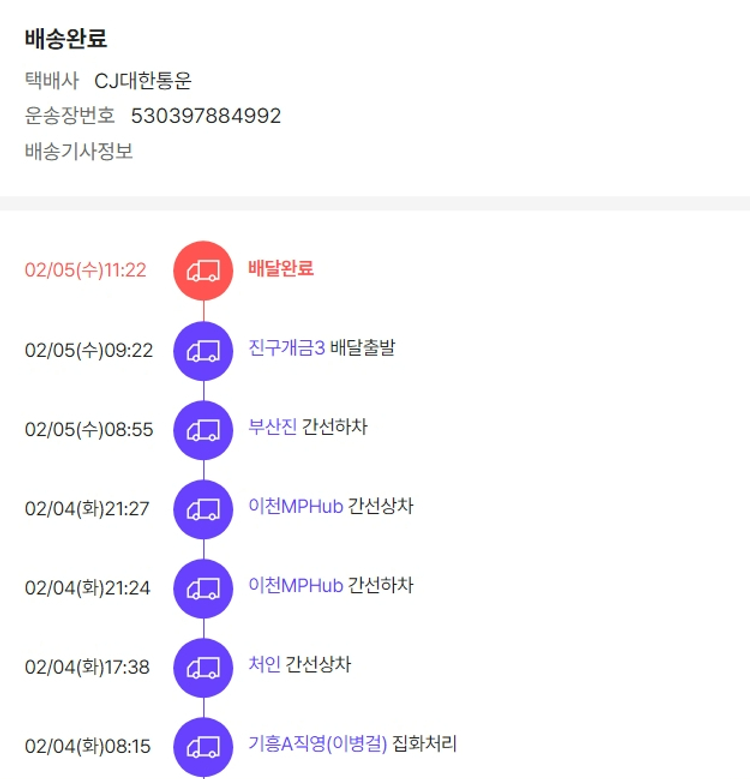Click the truck icon beside 기흥A직영(이병걸) 집화처리
Screen dimensions: 750x779
(x=203, y=746)
